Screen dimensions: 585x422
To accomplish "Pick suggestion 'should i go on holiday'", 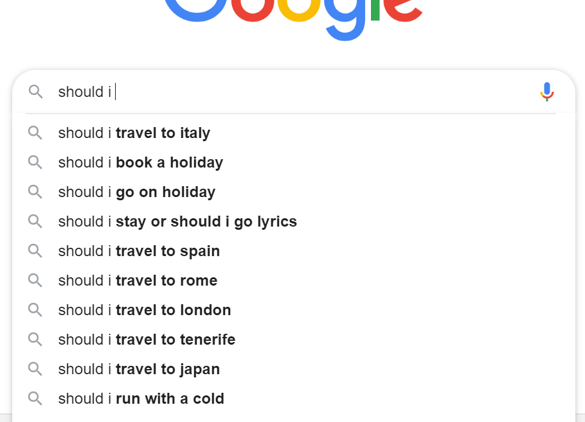I will [294, 192].
